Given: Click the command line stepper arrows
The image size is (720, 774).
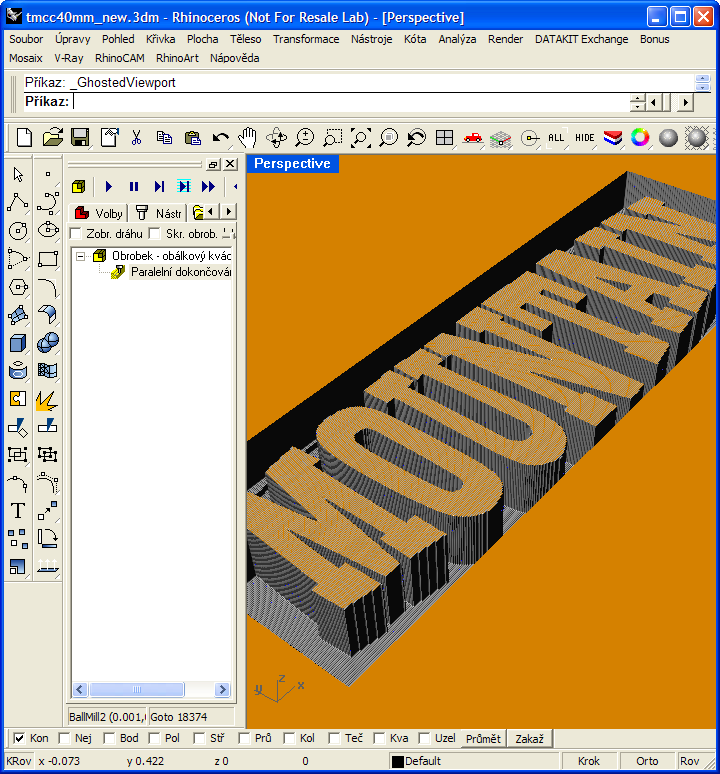Looking at the screenshot, I should [638, 103].
